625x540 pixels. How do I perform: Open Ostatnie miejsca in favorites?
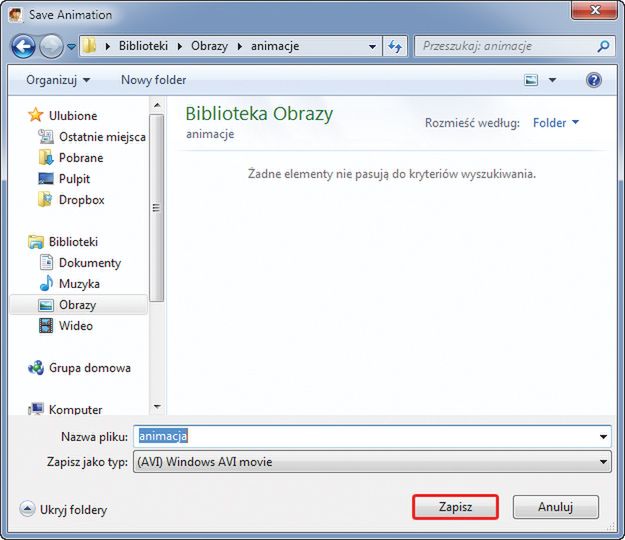[102, 137]
